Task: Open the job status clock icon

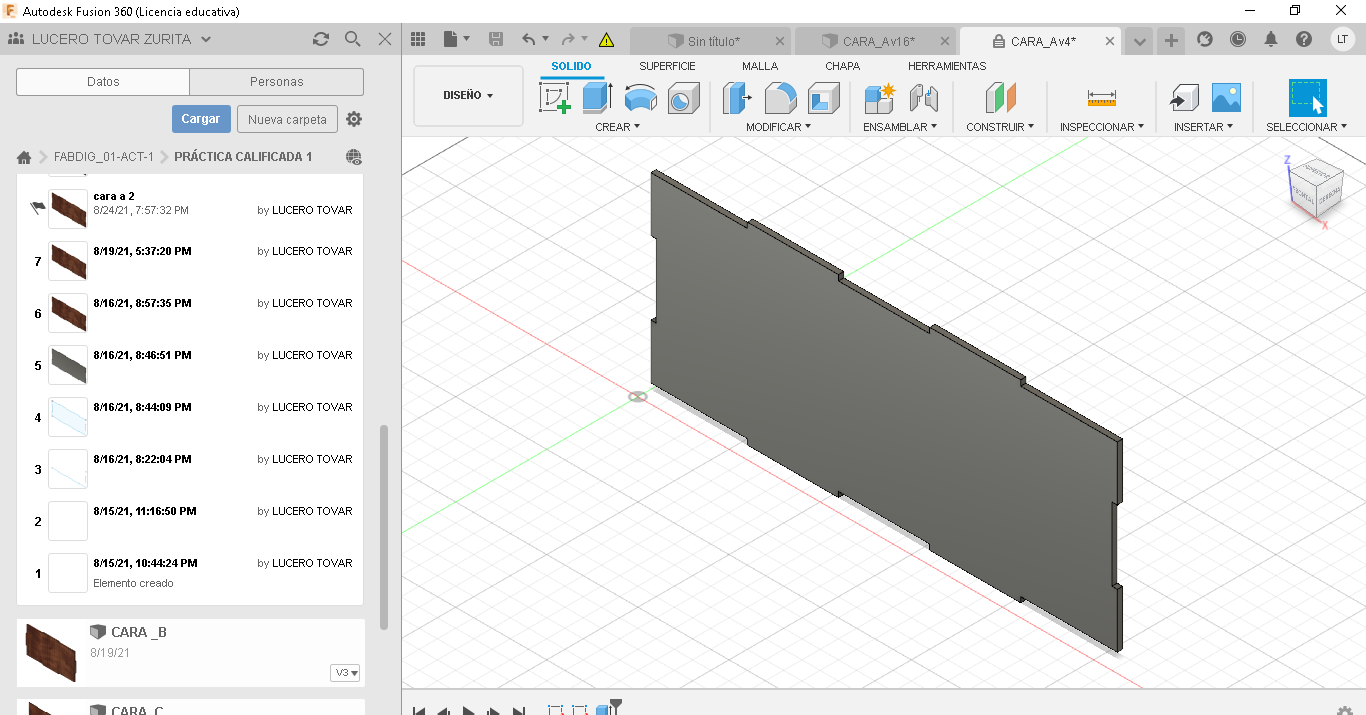Action: 1238,39
